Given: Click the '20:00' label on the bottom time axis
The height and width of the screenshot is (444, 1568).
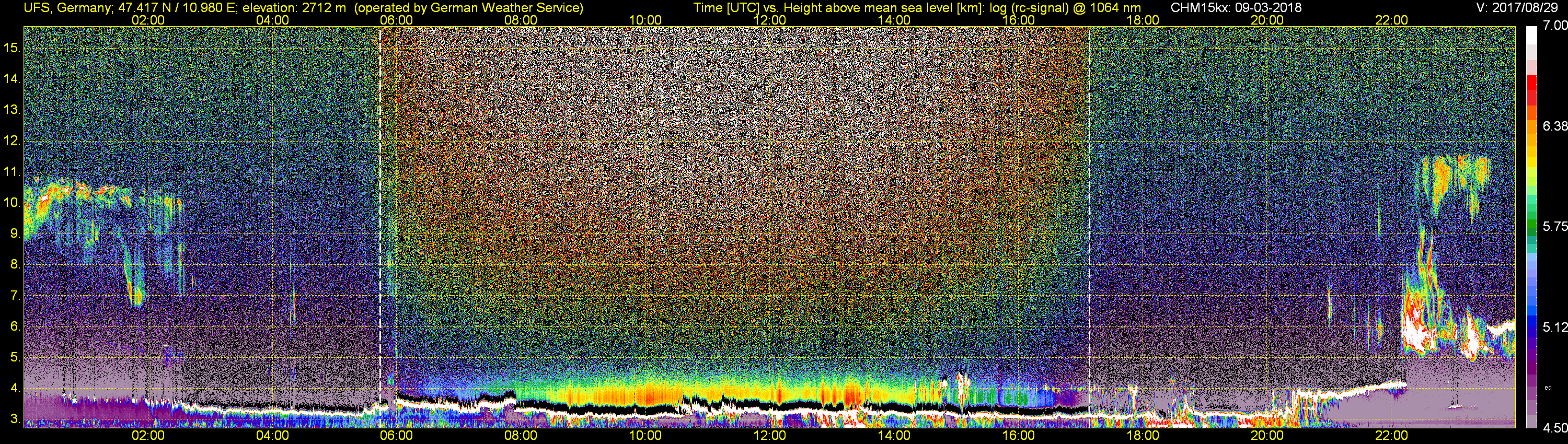Looking at the screenshot, I should [1267, 436].
